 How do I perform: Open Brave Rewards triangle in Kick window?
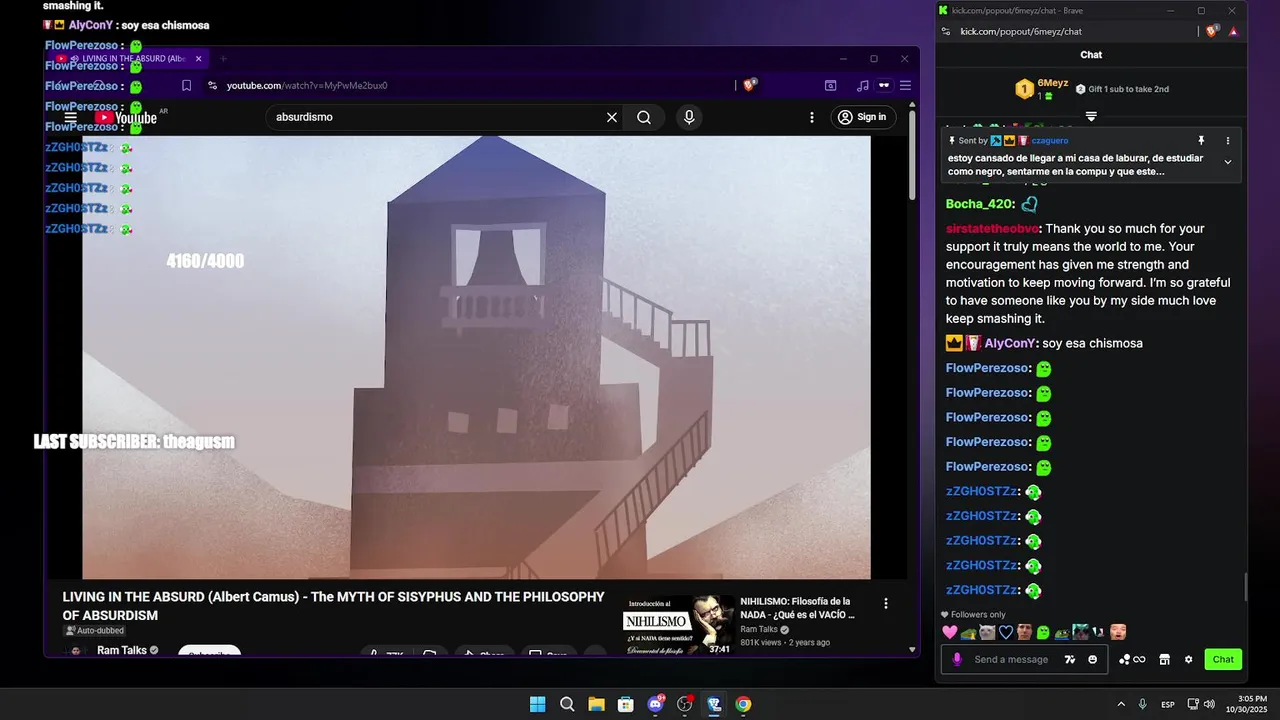click(1233, 32)
